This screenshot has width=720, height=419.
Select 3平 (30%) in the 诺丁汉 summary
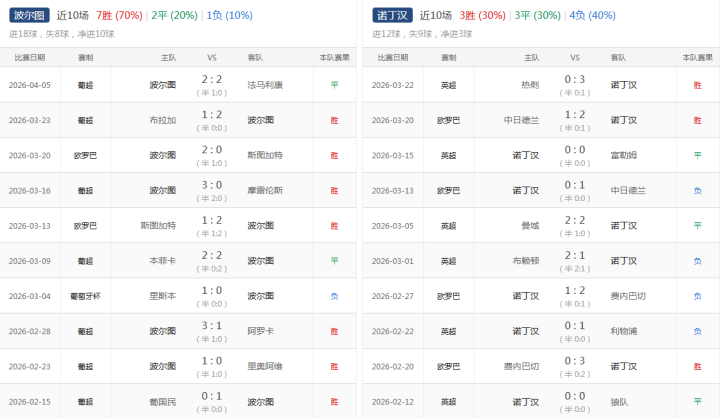click(x=538, y=15)
